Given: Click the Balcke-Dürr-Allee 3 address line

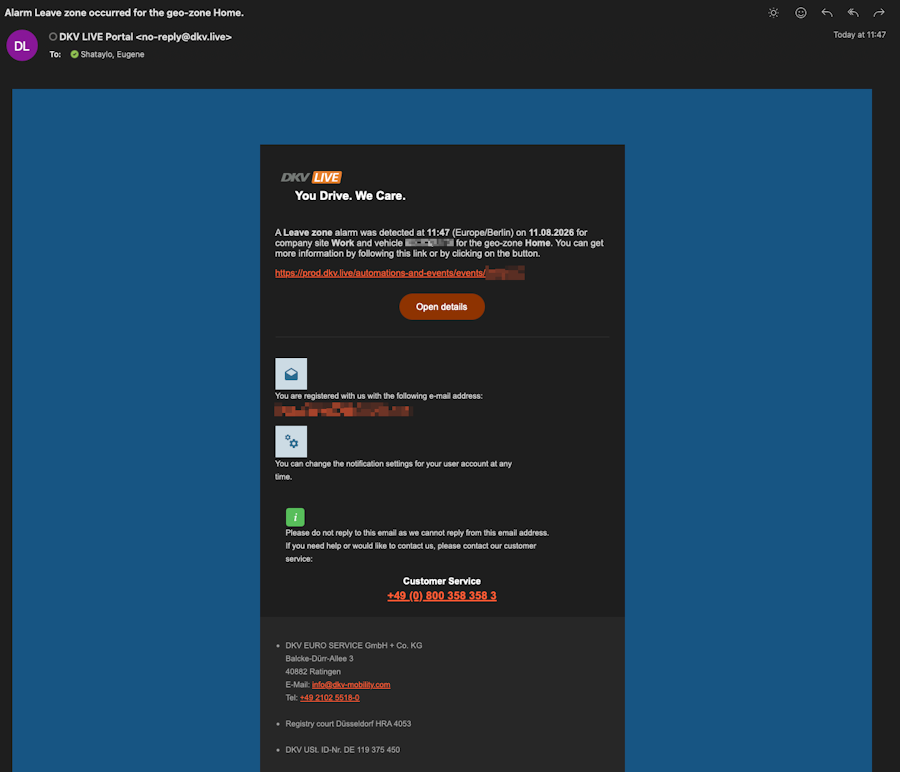Looking at the screenshot, I should tap(319, 658).
